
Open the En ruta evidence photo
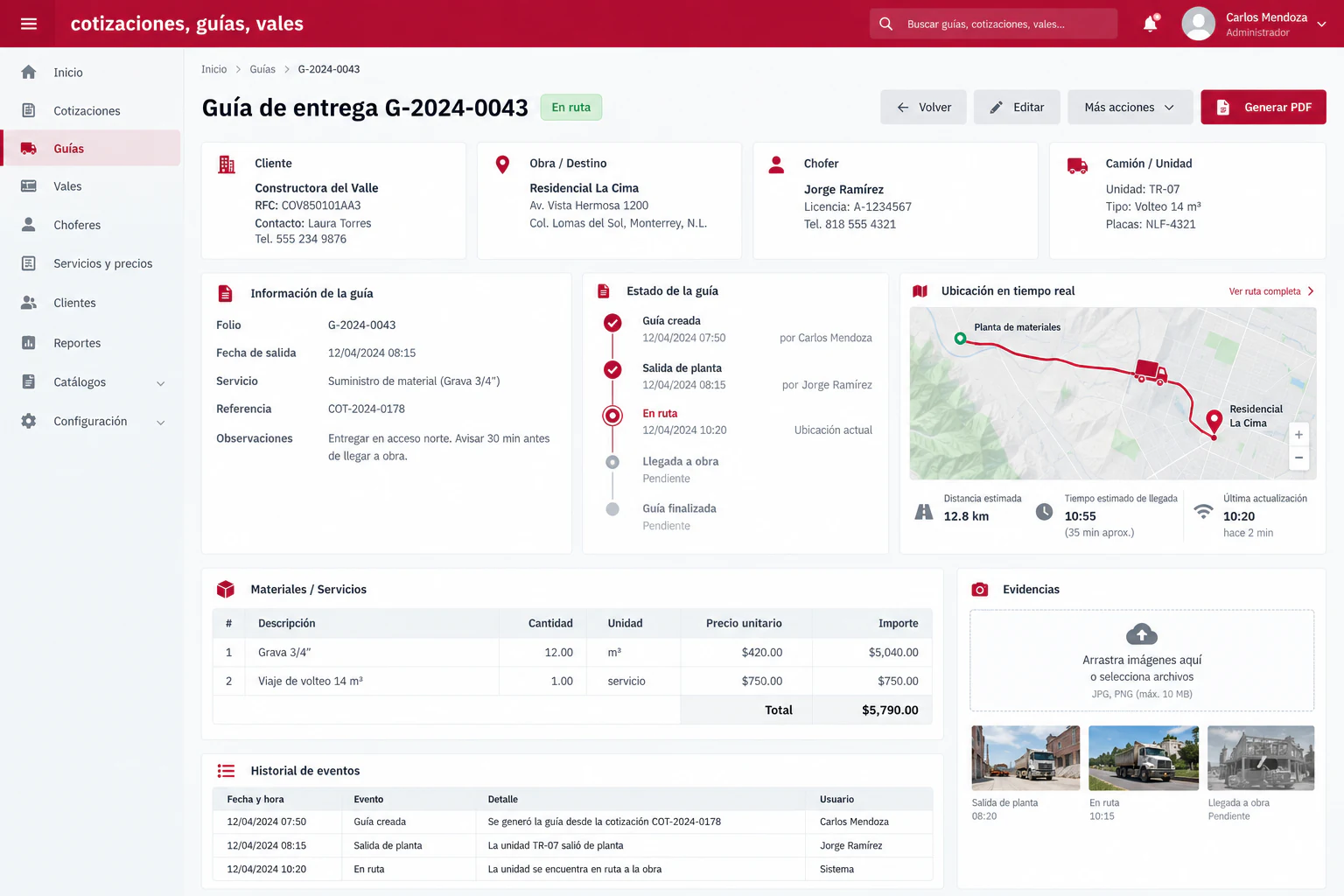pos(1144,758)
